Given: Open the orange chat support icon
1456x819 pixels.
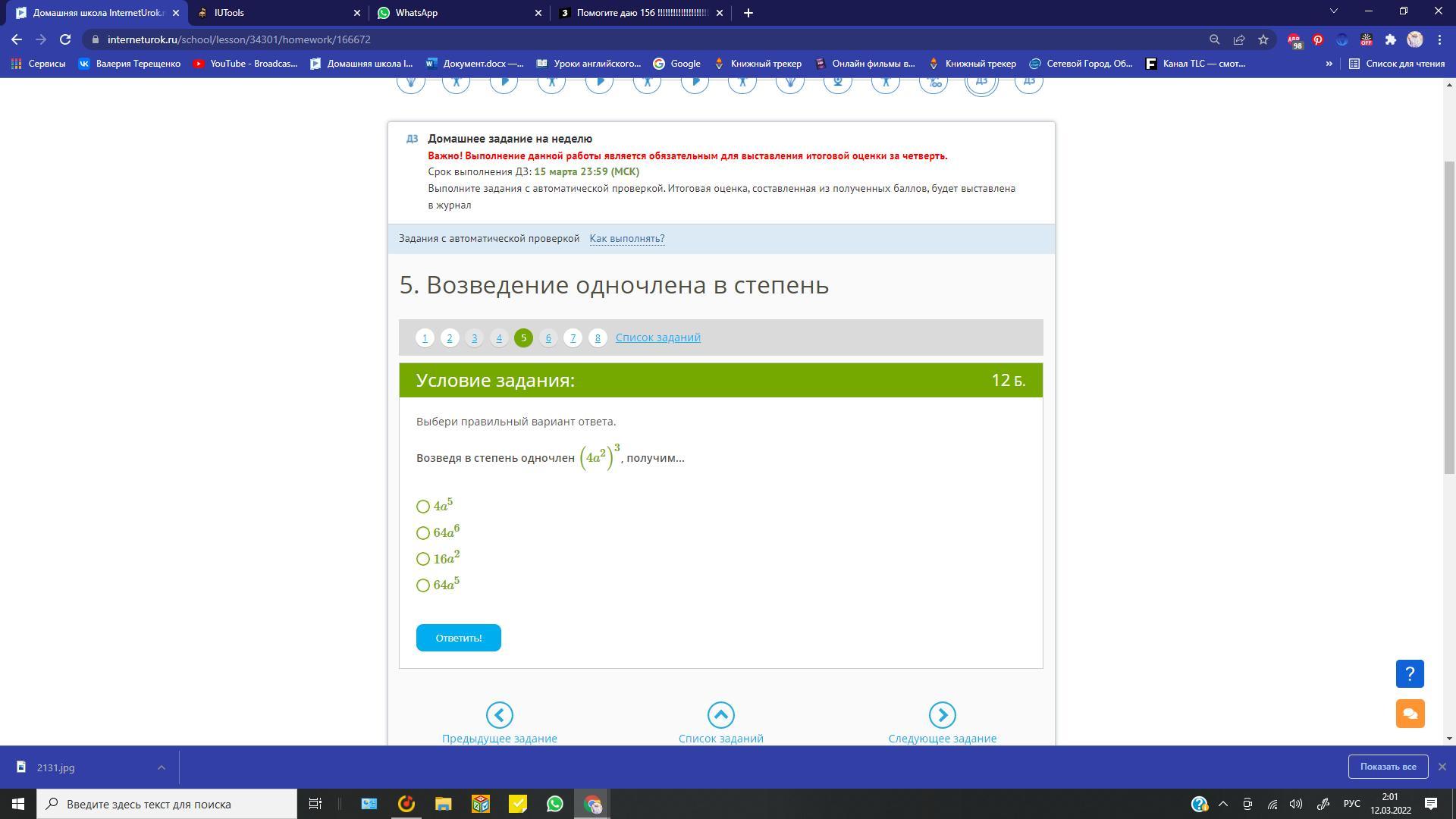Looking at the screenshot, I should tap(1410, 714).
